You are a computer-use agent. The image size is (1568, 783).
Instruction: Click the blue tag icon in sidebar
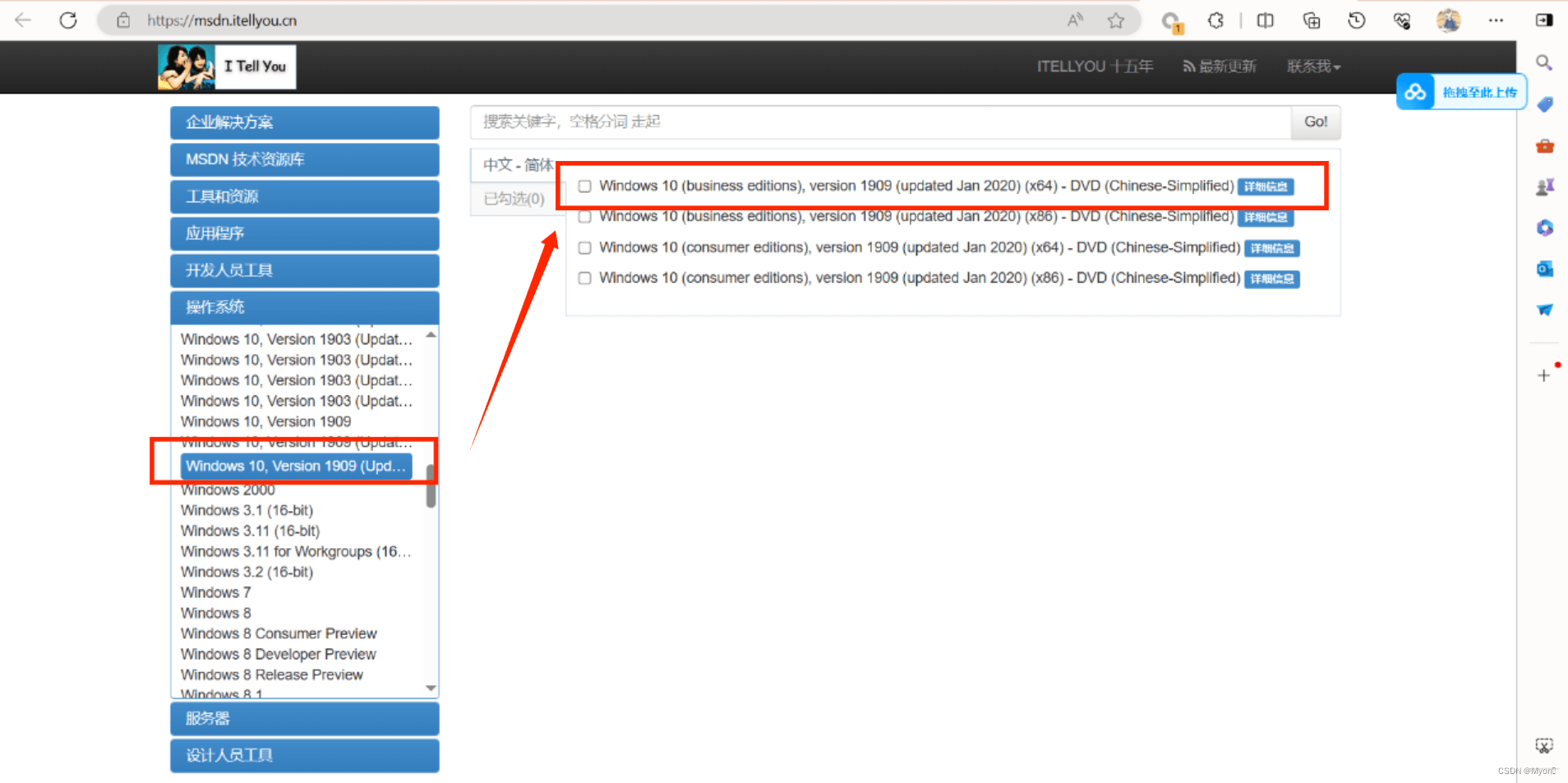1545,104
